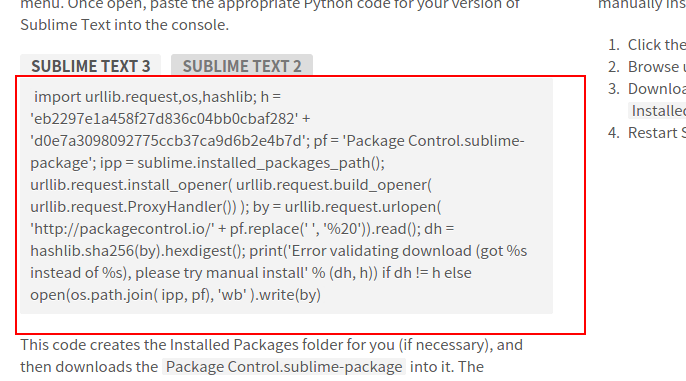Click the sublime.installed_packages_path() code text
The width and height of the screenshot is (686, 381).
pyautogui.click(x=261, y=163)
